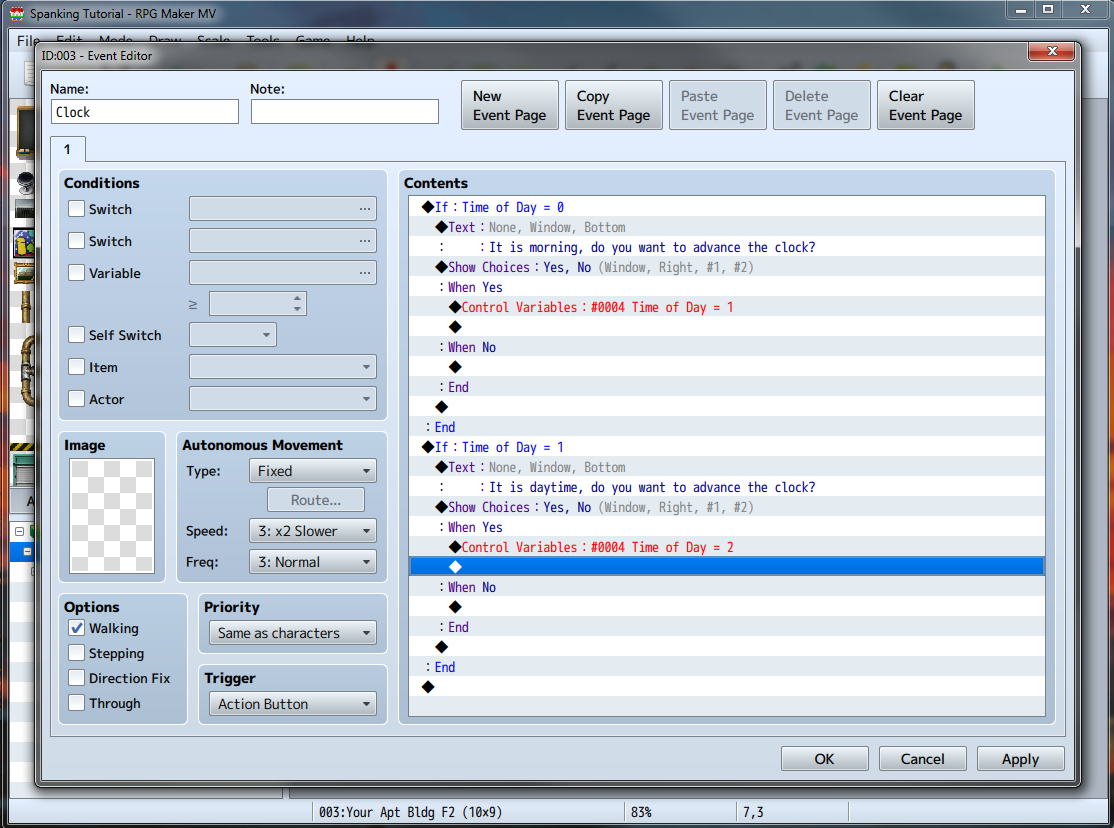
Task: Select the first Show Choices command line
Action: pyautogui.click(x=727, y=267)
